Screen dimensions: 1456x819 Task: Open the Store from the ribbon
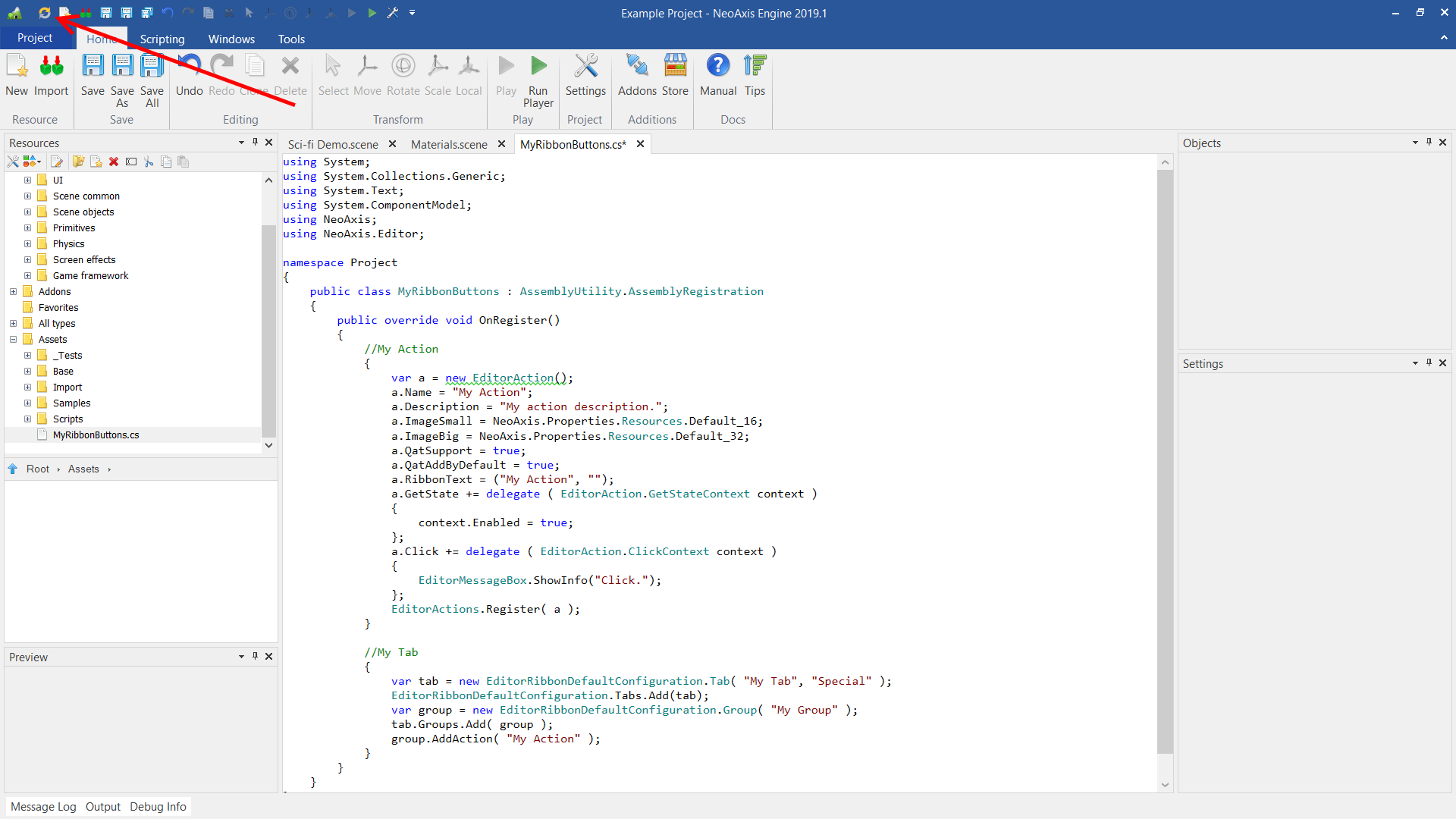pos(675,67)
